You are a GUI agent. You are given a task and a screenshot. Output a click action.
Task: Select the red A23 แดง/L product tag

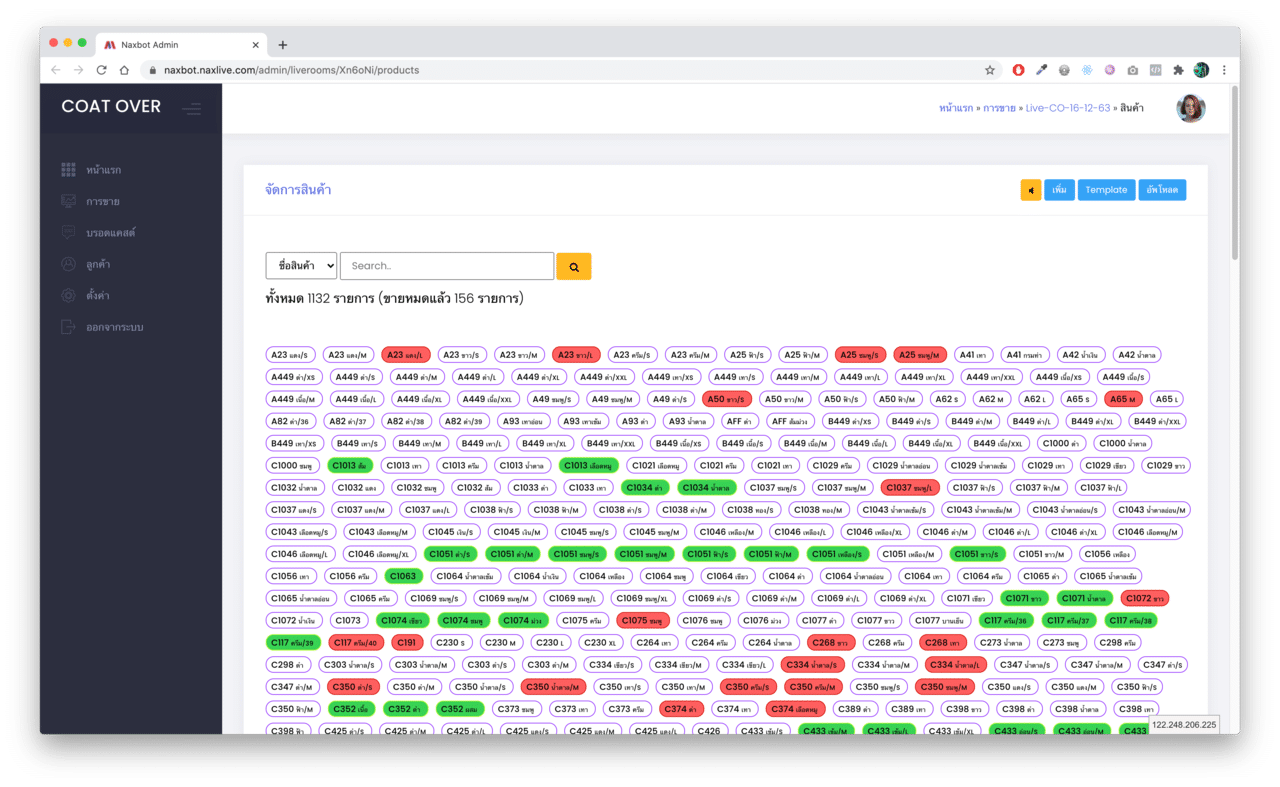click(406, 355)
